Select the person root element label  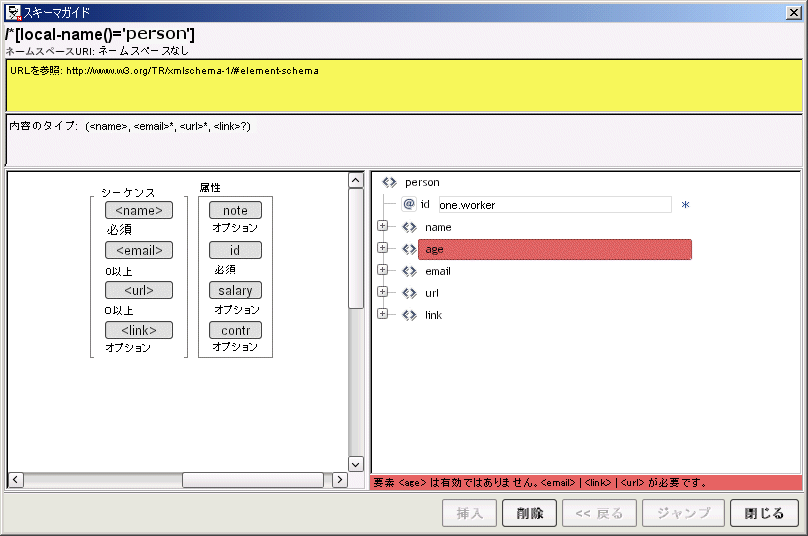tap(422, 182)
